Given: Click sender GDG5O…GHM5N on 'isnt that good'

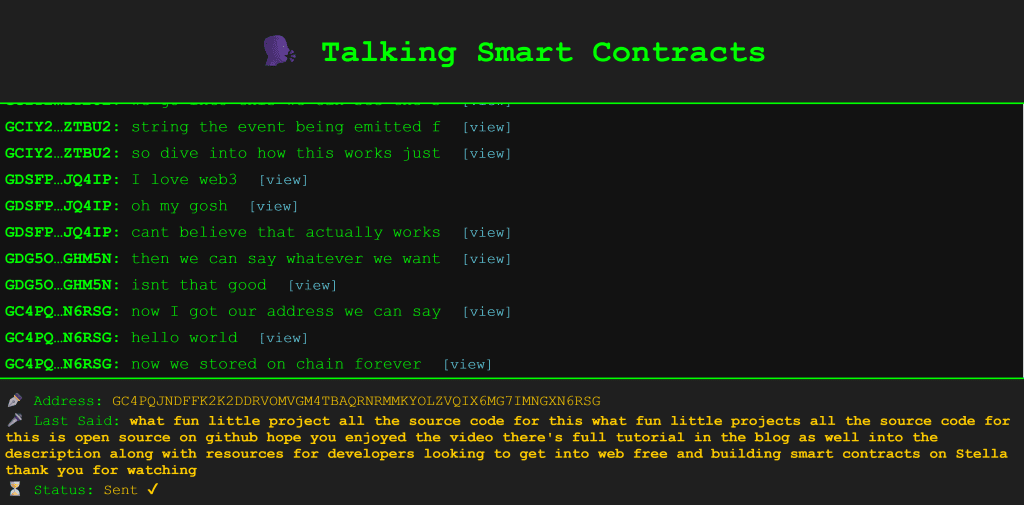Looking at the screenshot, I should click(x=63, y=285).
